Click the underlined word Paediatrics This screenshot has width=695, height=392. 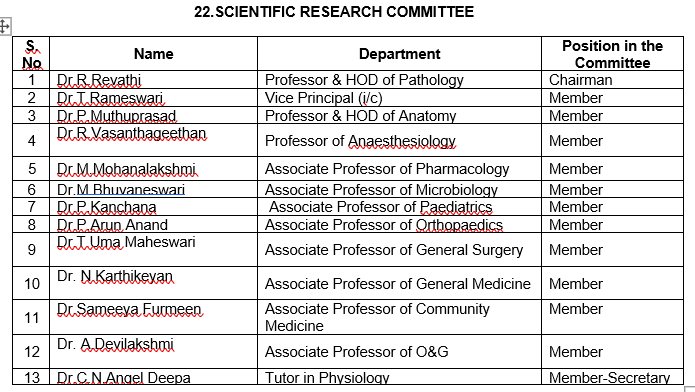pyautogui.click(x=456, y=207)
